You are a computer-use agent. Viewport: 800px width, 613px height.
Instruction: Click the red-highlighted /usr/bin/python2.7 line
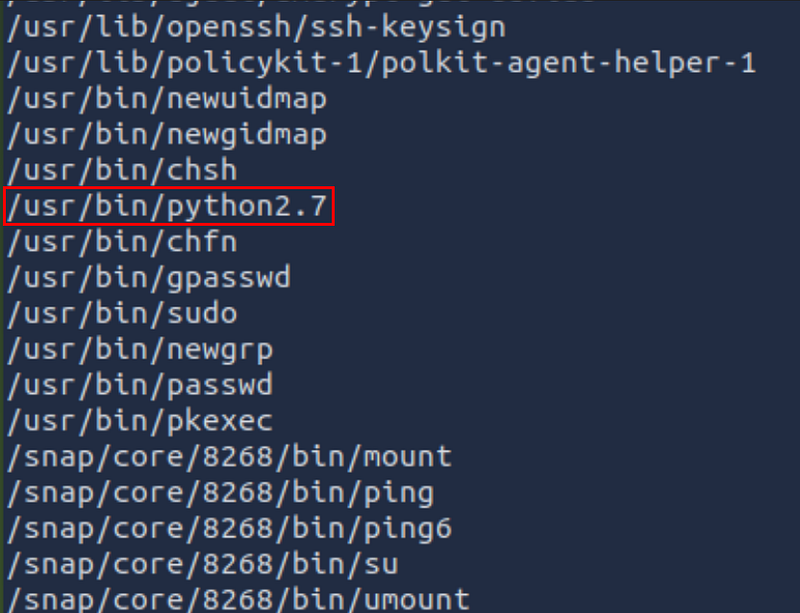[167, 207]
